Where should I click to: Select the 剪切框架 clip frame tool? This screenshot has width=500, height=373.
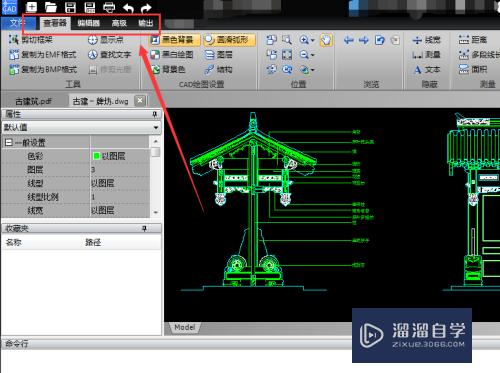[31, 40]
